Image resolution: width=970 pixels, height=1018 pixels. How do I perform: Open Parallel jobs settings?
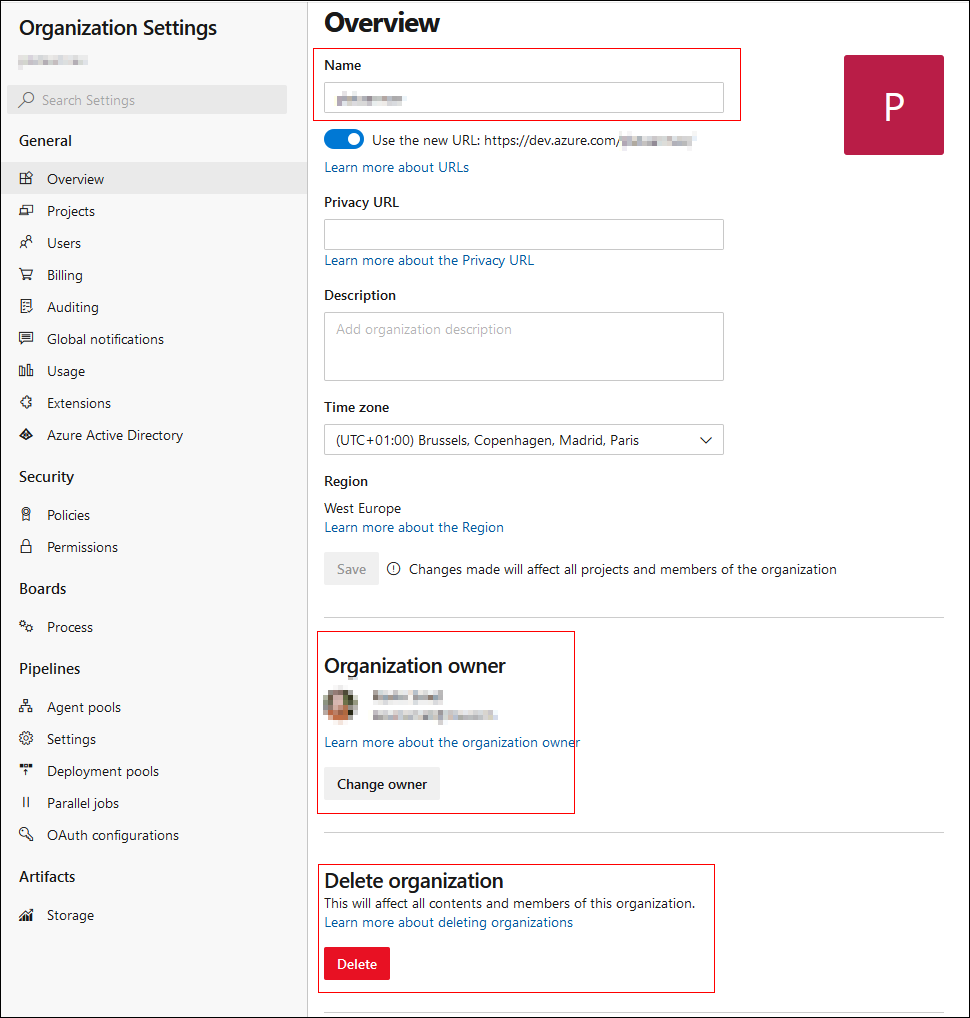pyautogui.click(x=154, y=802)
